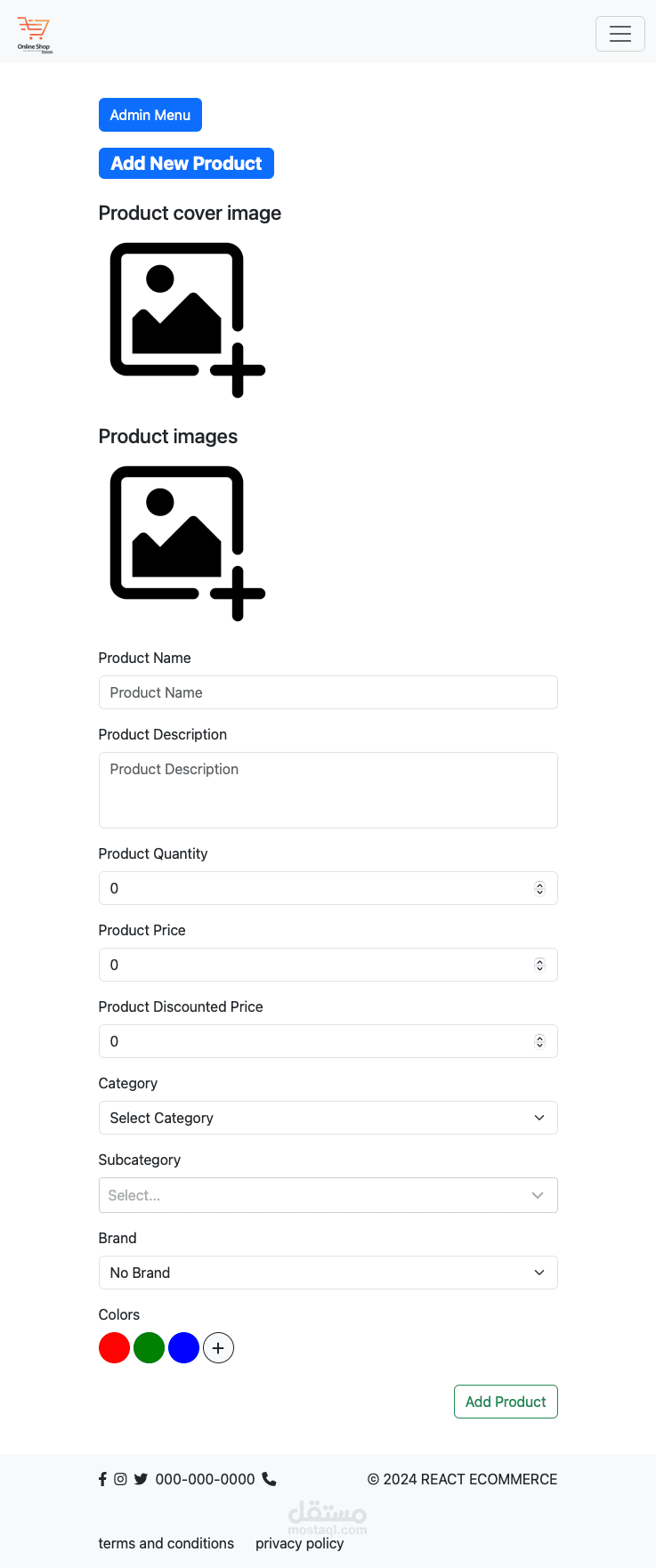Select the red color swatch

(114, 1348)
